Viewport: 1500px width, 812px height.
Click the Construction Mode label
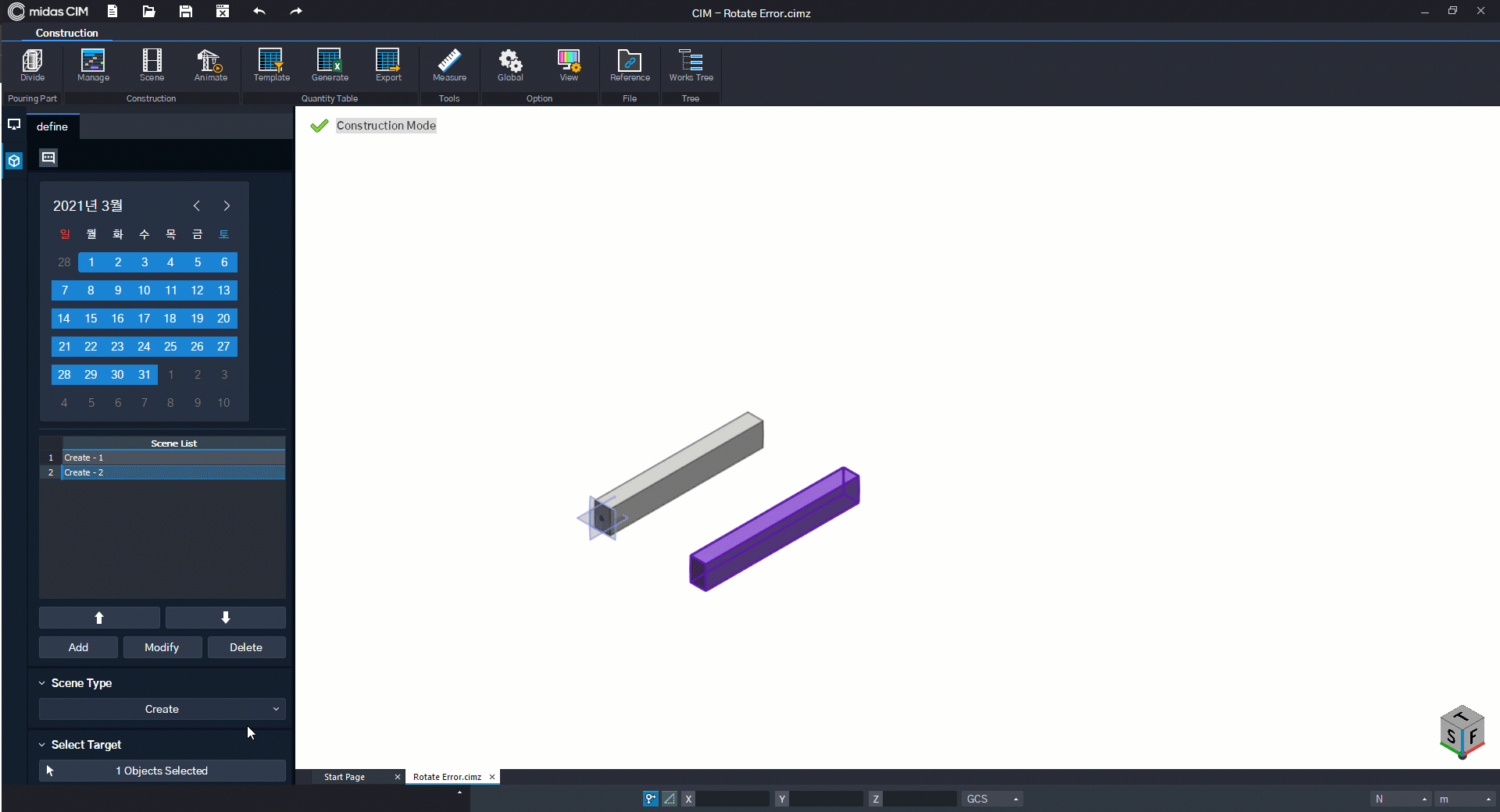pyautogui.click(x=386, y=126)
